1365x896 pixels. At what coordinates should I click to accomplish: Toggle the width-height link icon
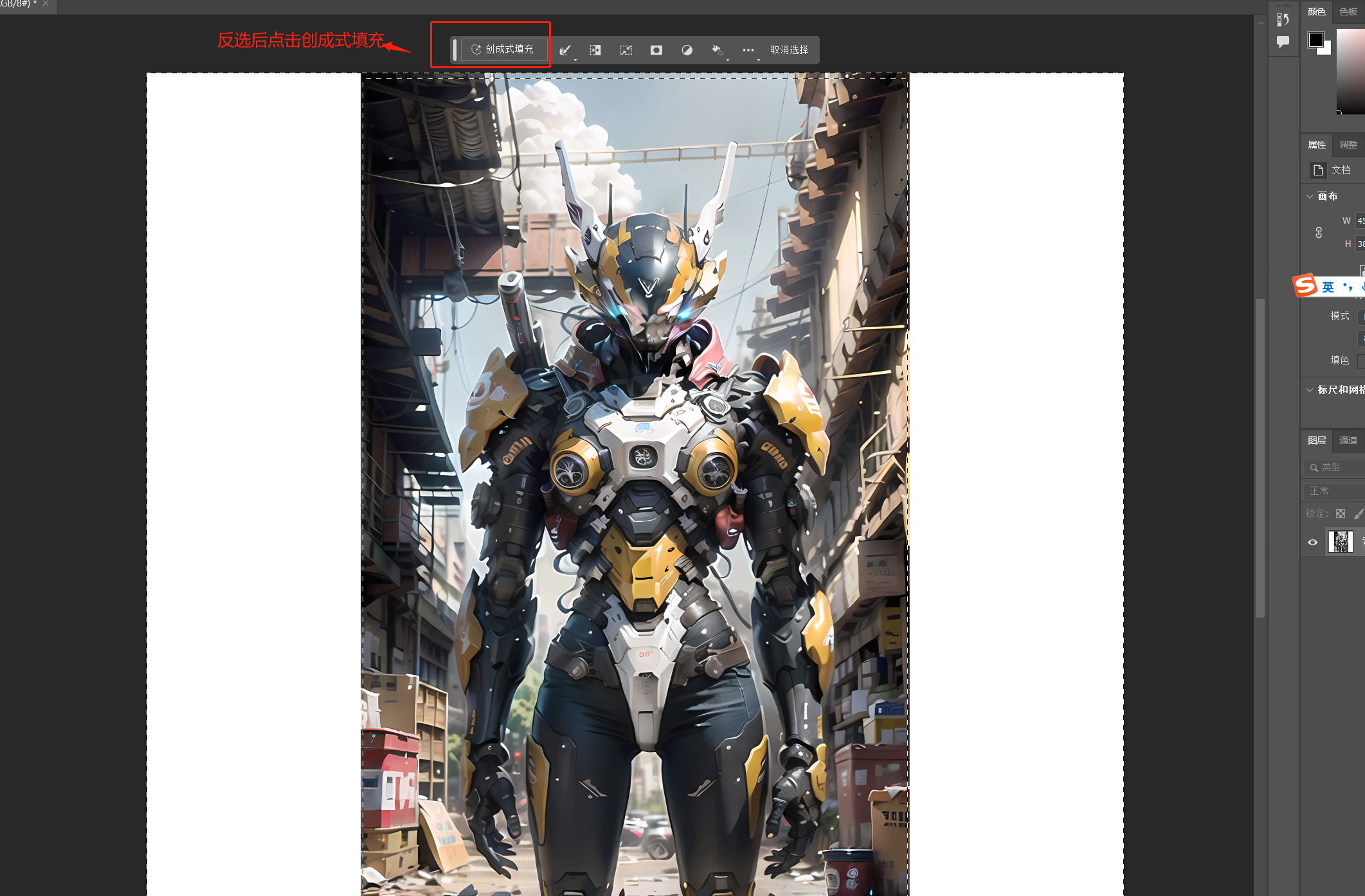click(x=1319, y=233)
